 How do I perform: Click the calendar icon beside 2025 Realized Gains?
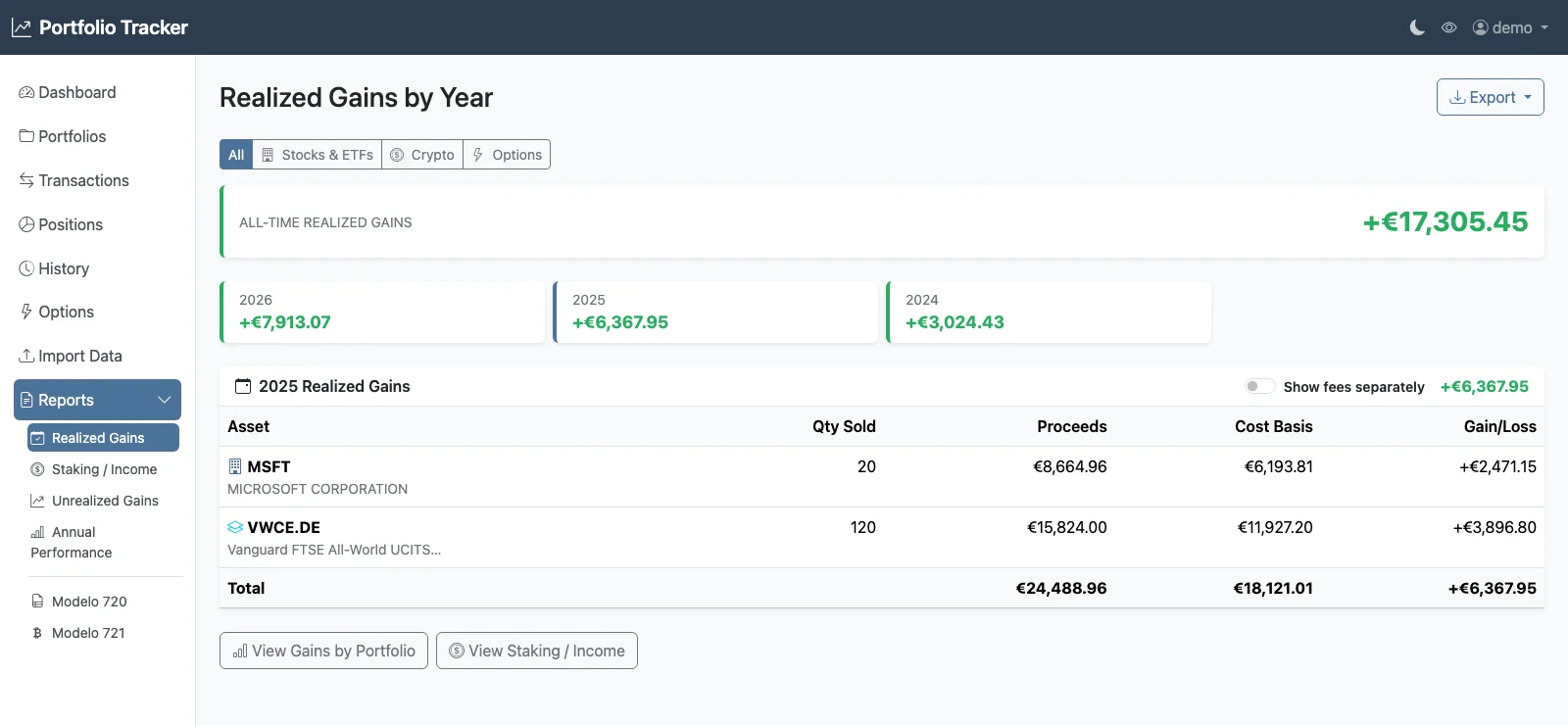pos(243,386)
